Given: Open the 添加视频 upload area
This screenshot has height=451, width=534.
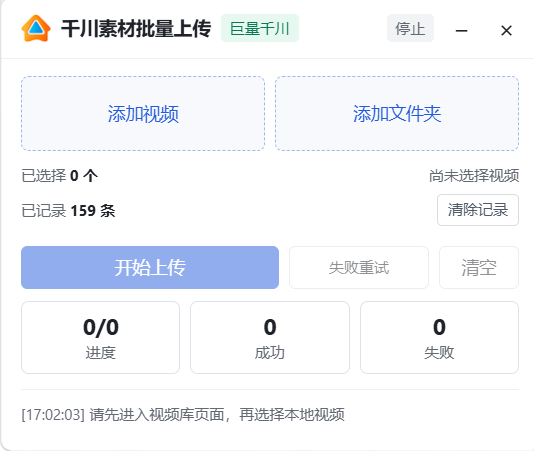Looking at the screenshot, I should (143, 113).
